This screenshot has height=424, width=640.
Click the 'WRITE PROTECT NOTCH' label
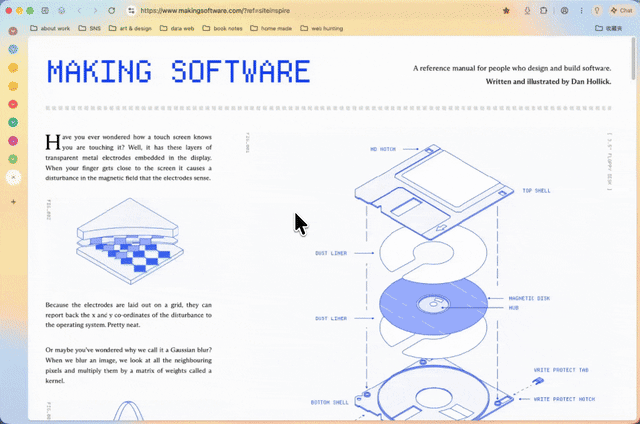point(564,399)
